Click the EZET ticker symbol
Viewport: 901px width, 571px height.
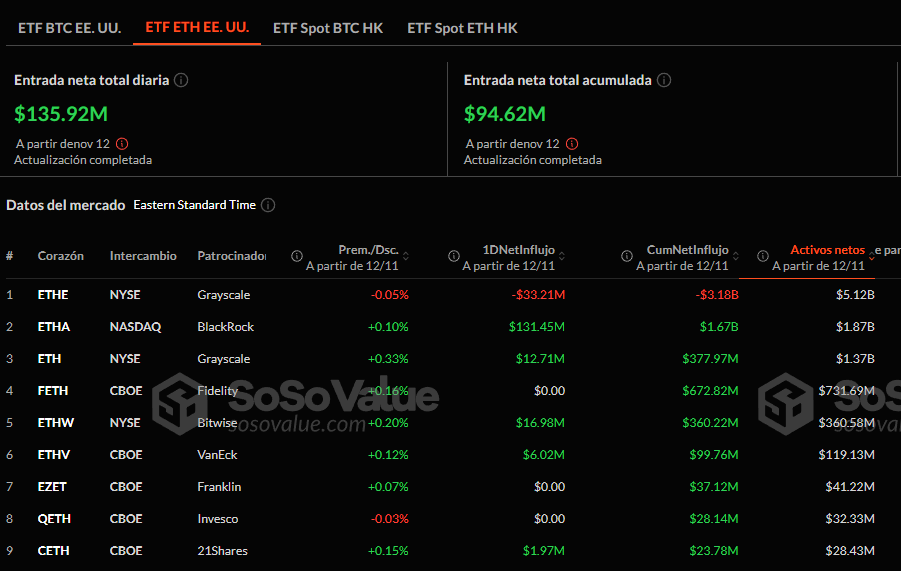52,487
